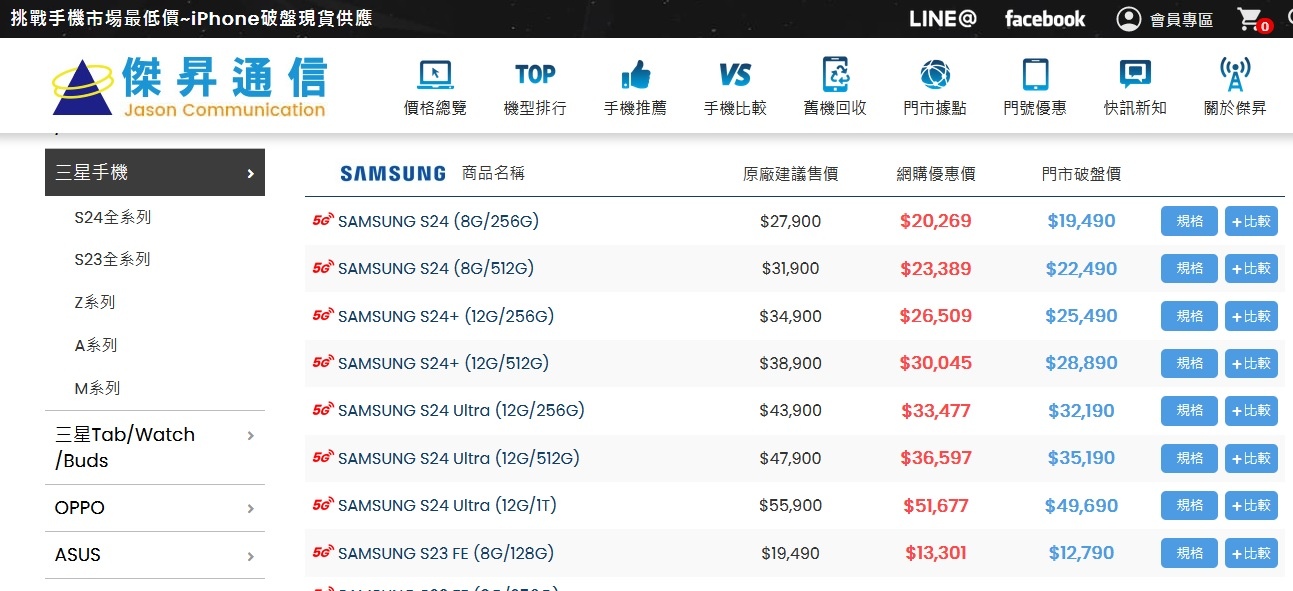Image resolution: width=1293 pixels, height=591 pixels.
Task: Click the $20,269 online price
Action: point(936,221)
